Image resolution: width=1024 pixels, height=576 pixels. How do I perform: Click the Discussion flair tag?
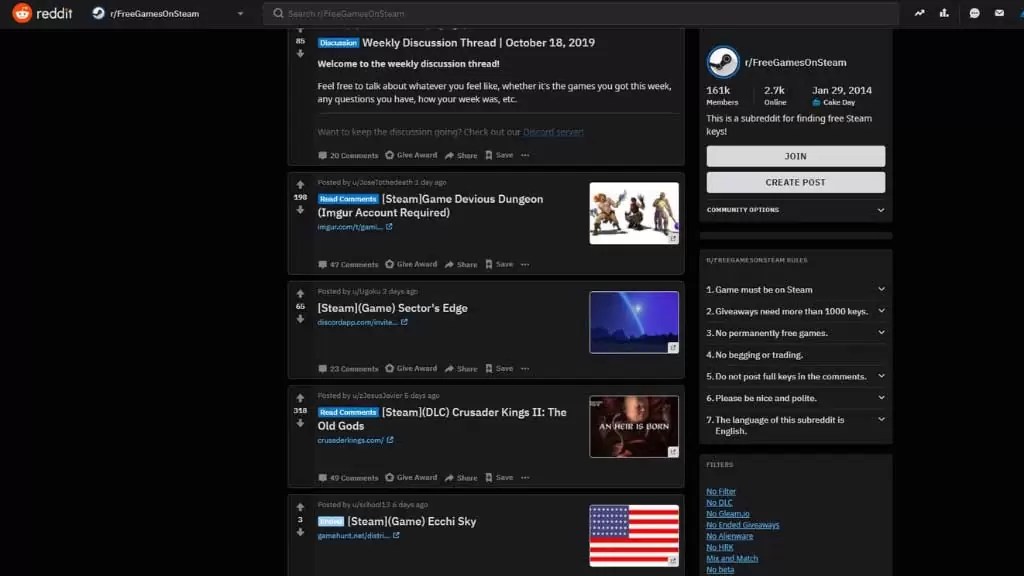point(338,43)
